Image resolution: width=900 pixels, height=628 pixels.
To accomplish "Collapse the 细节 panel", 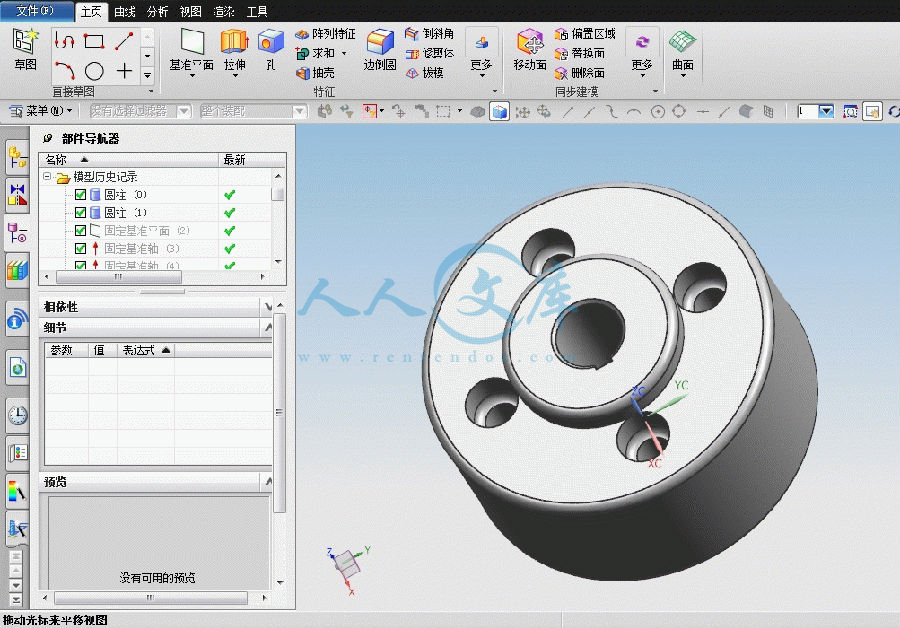I will pyautogui.click(x=267, y=328).
